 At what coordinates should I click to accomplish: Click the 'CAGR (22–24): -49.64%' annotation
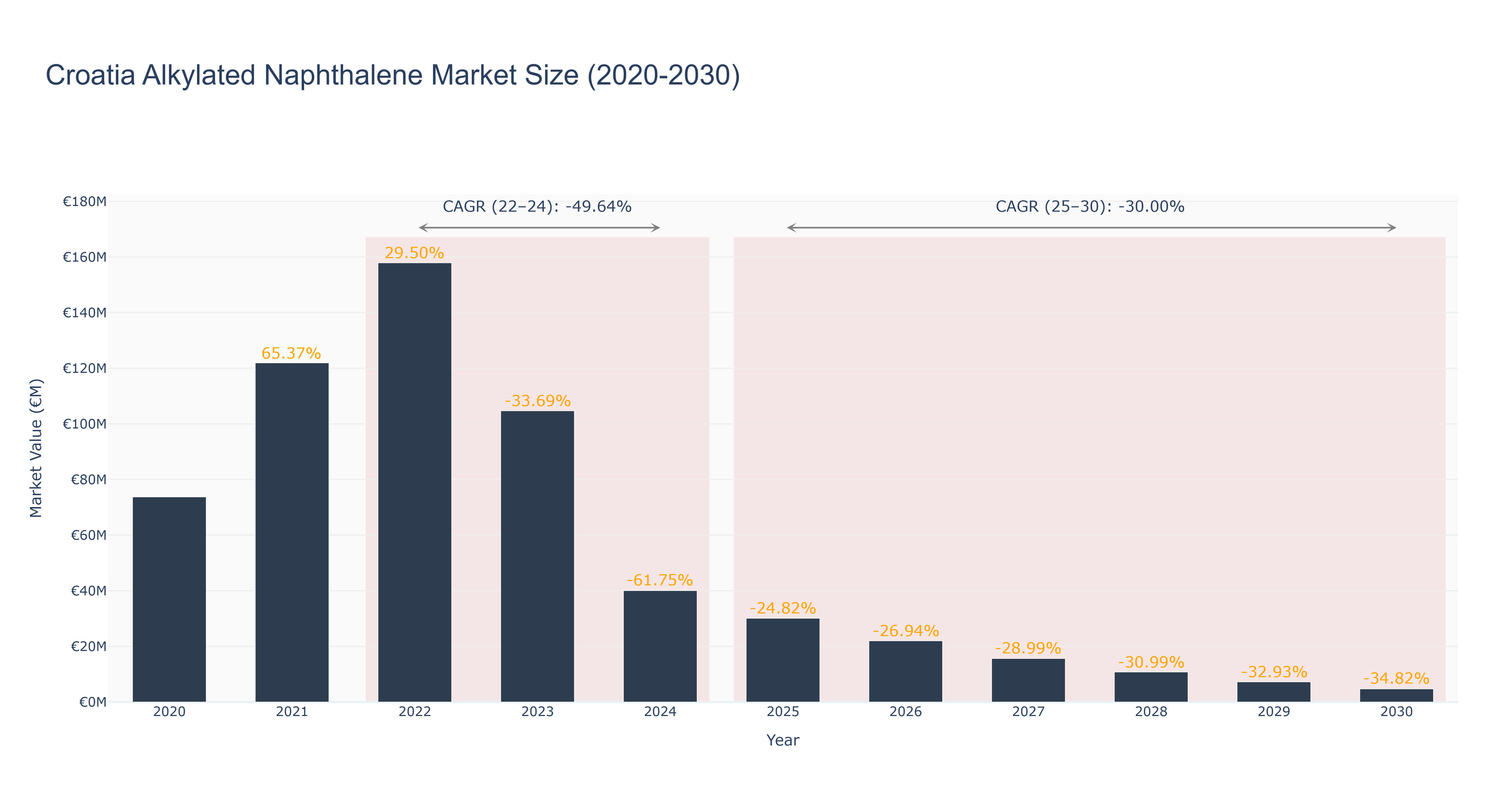pos(537,207)
